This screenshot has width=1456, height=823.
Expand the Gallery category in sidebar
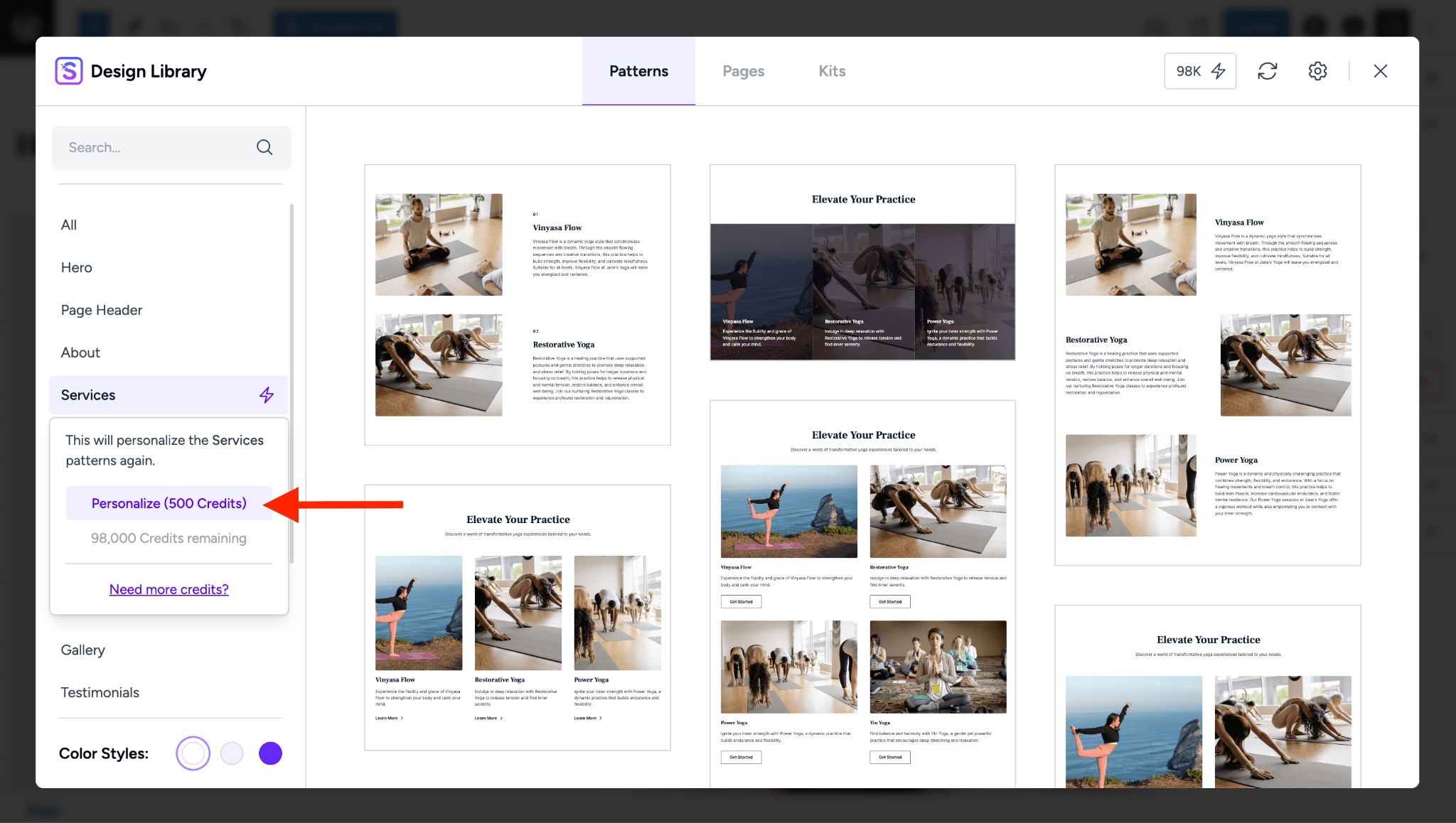tap(83, 649)
